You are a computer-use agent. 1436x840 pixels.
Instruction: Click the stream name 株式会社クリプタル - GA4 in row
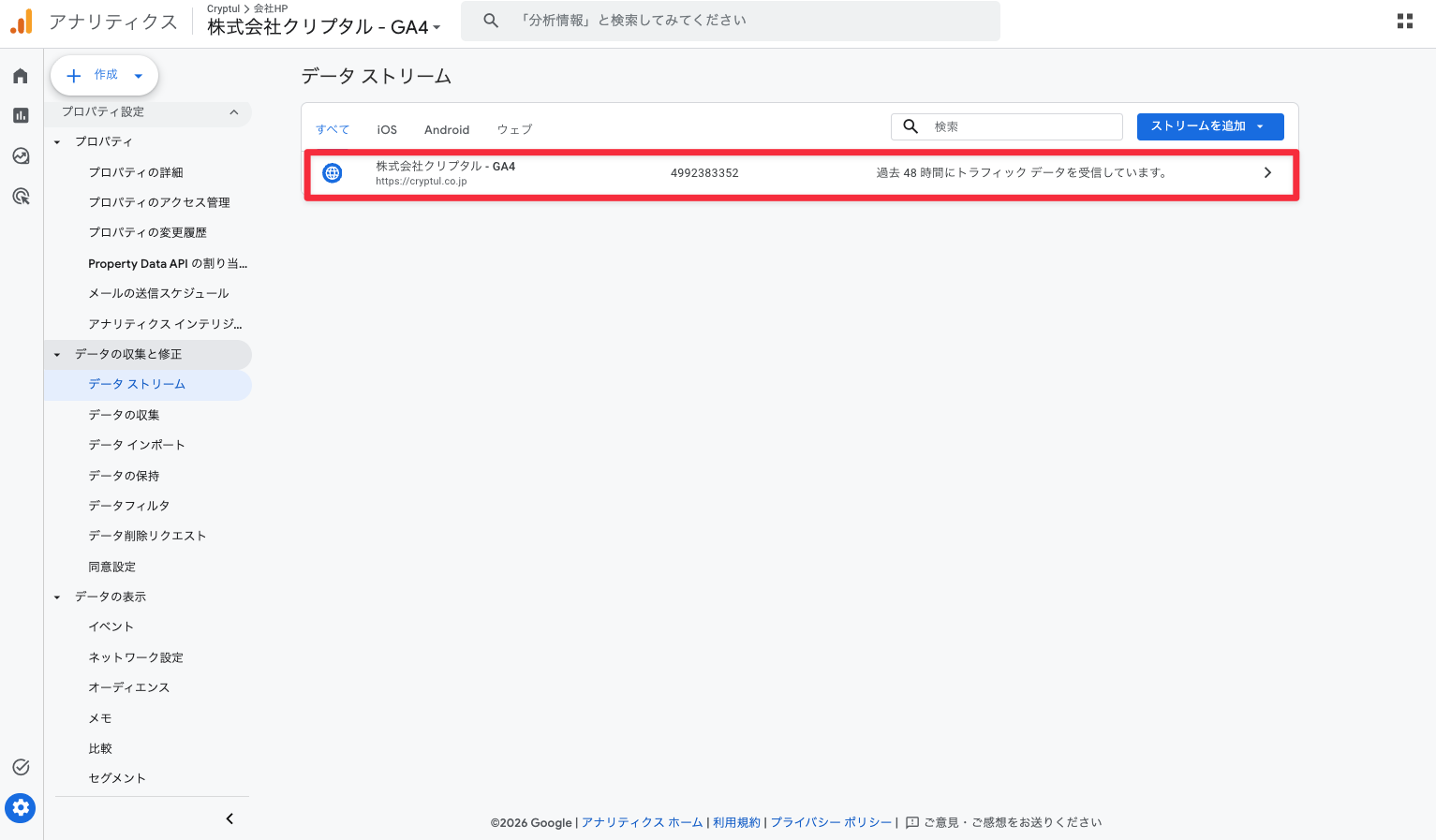(446, 167)
